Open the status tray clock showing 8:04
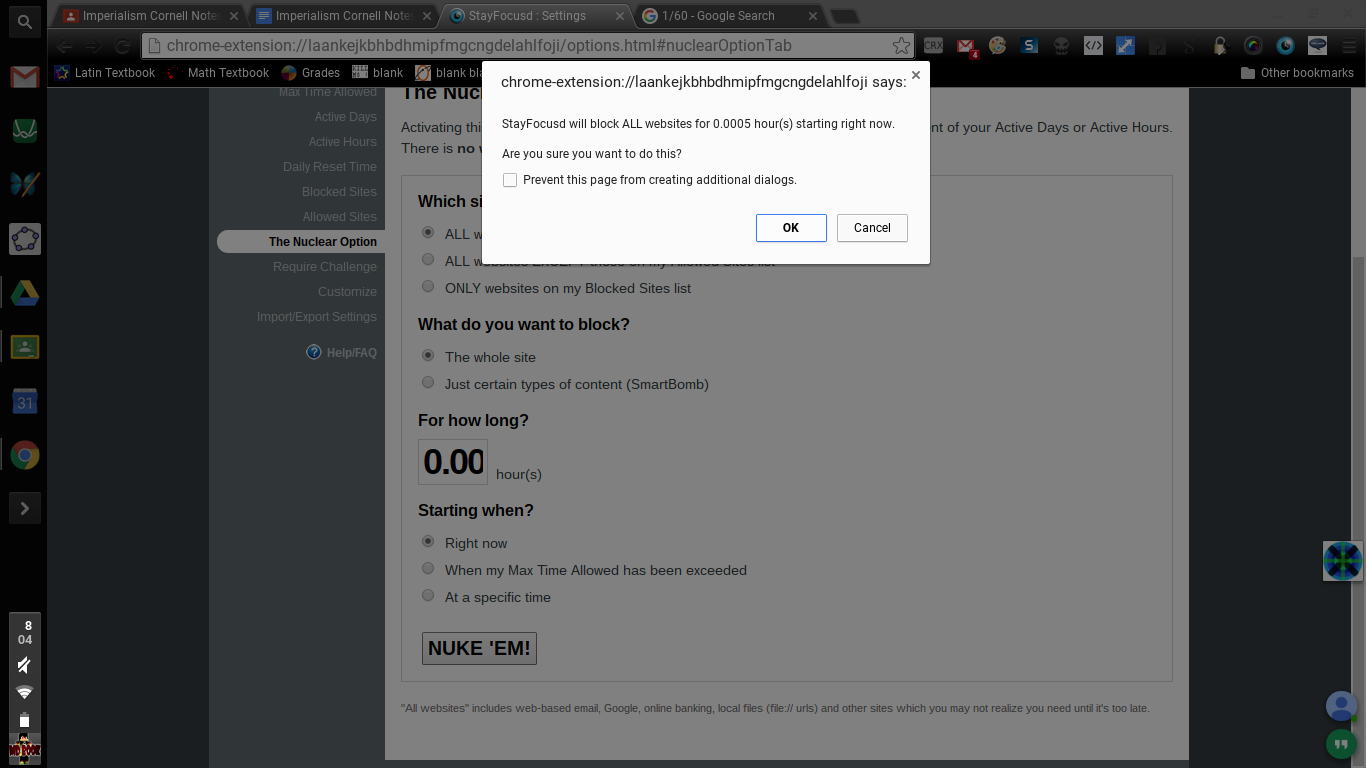Screen dimensions: 1366x768 (x=25, y=633)
